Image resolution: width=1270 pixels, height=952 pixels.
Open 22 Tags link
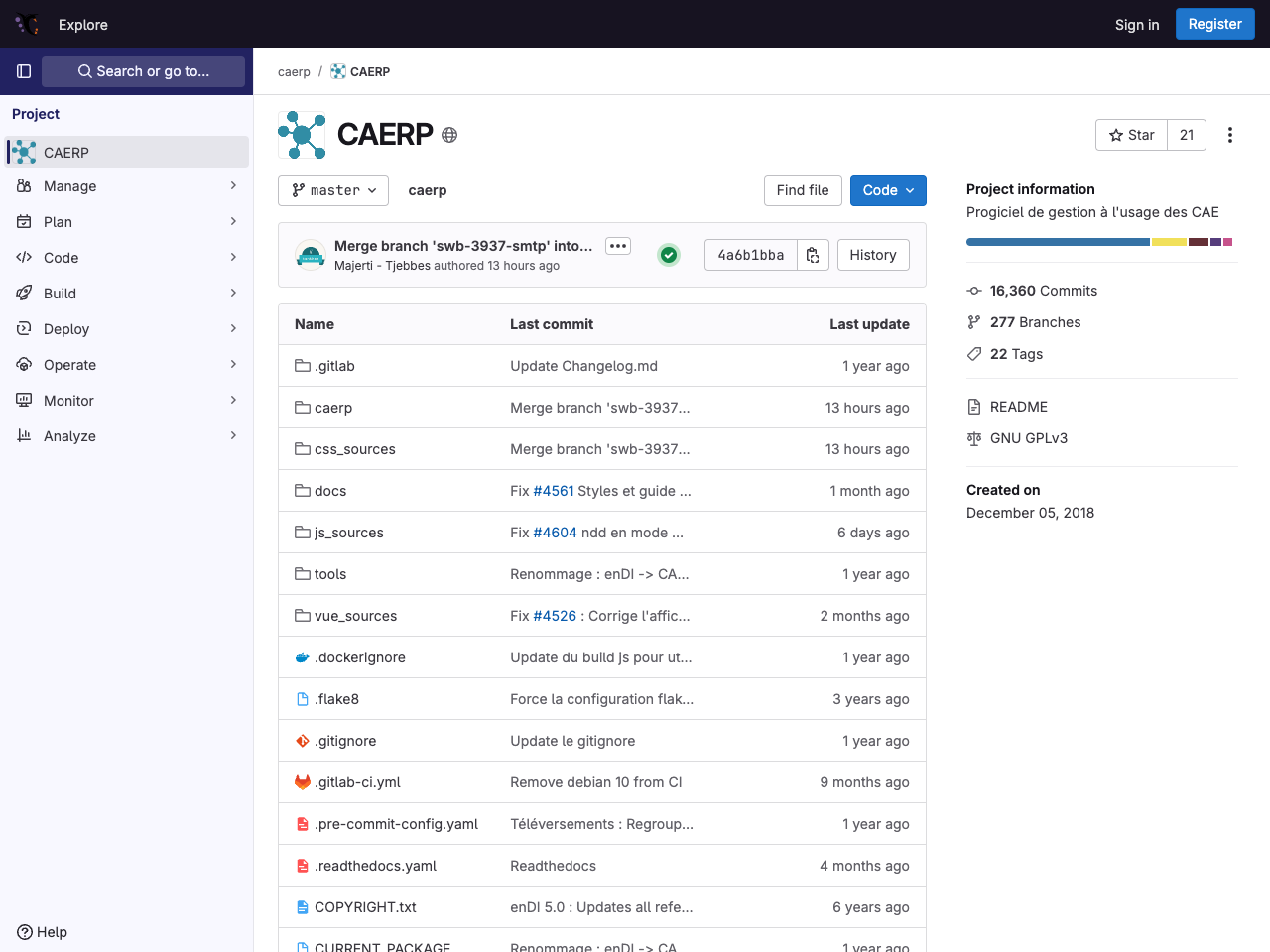pos(1016,354)
